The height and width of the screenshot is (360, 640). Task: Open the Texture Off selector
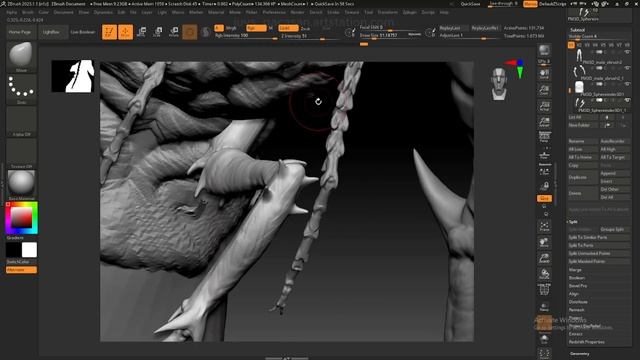[x=21, y=153]
